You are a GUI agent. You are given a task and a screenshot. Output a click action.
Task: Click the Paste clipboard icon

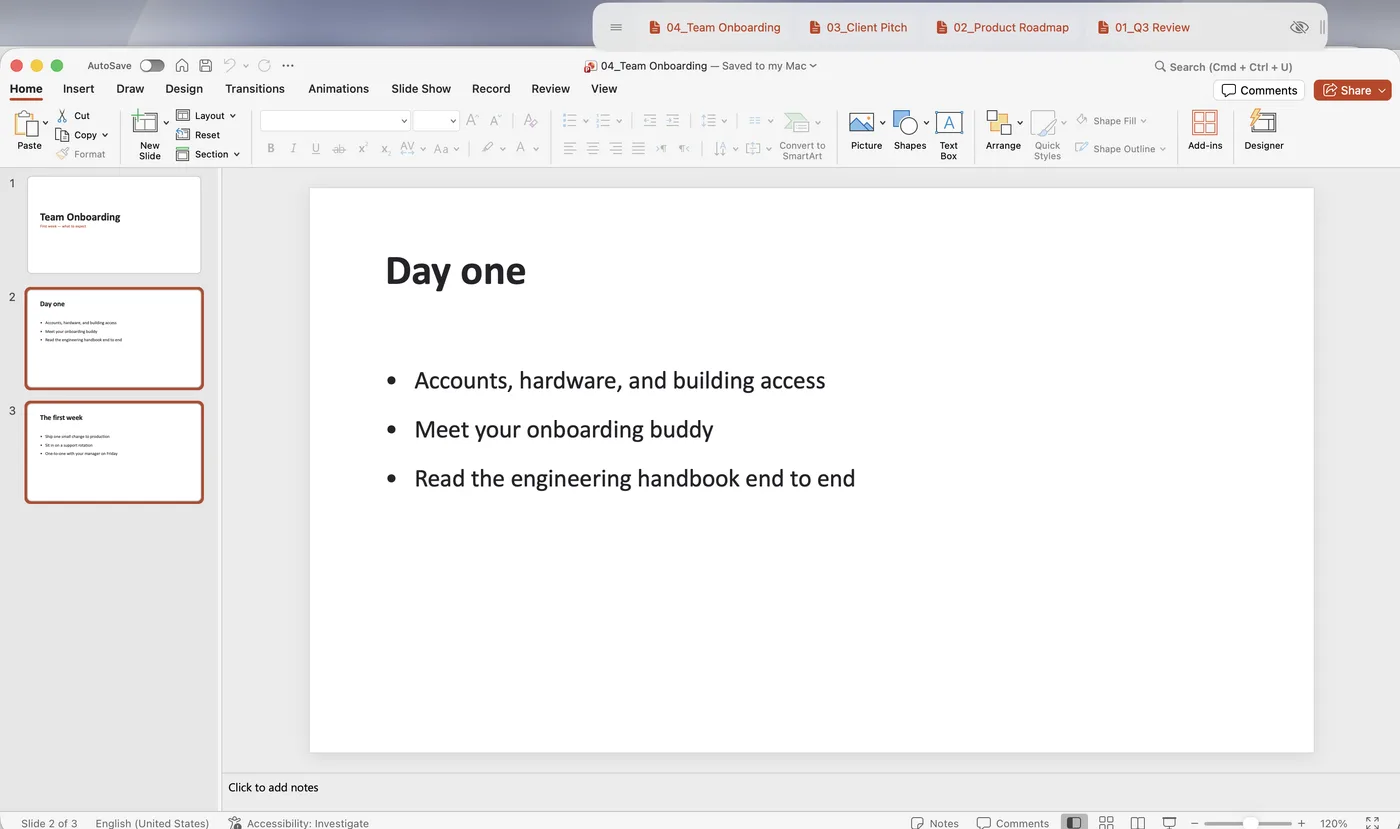click(x=26, y=124)
